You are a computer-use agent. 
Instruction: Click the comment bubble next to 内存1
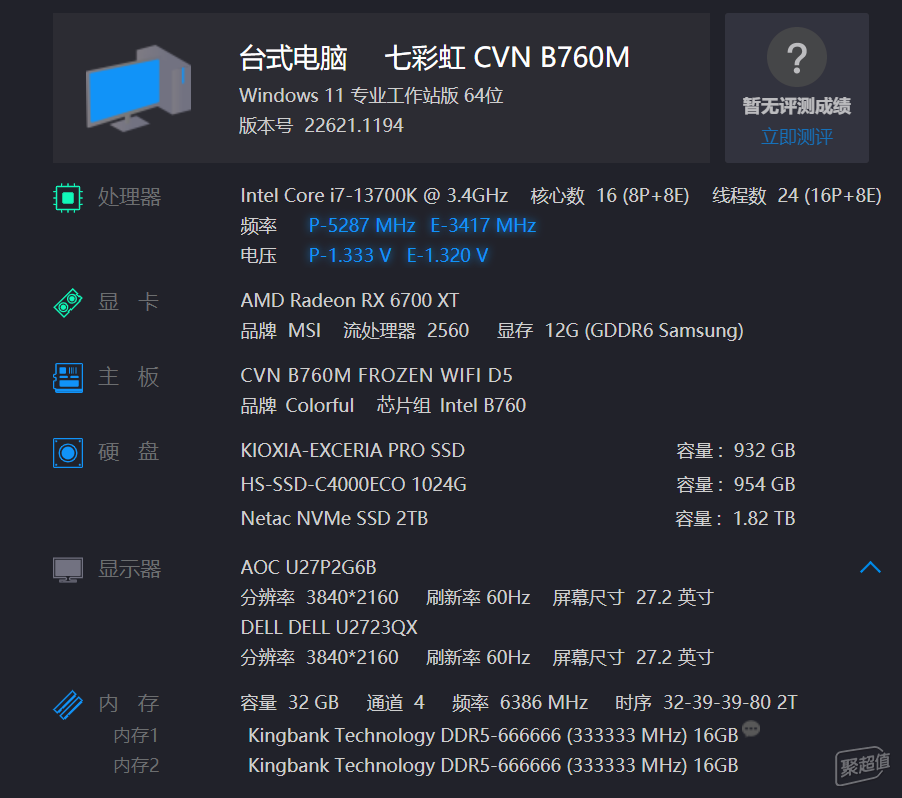point(751,729)
